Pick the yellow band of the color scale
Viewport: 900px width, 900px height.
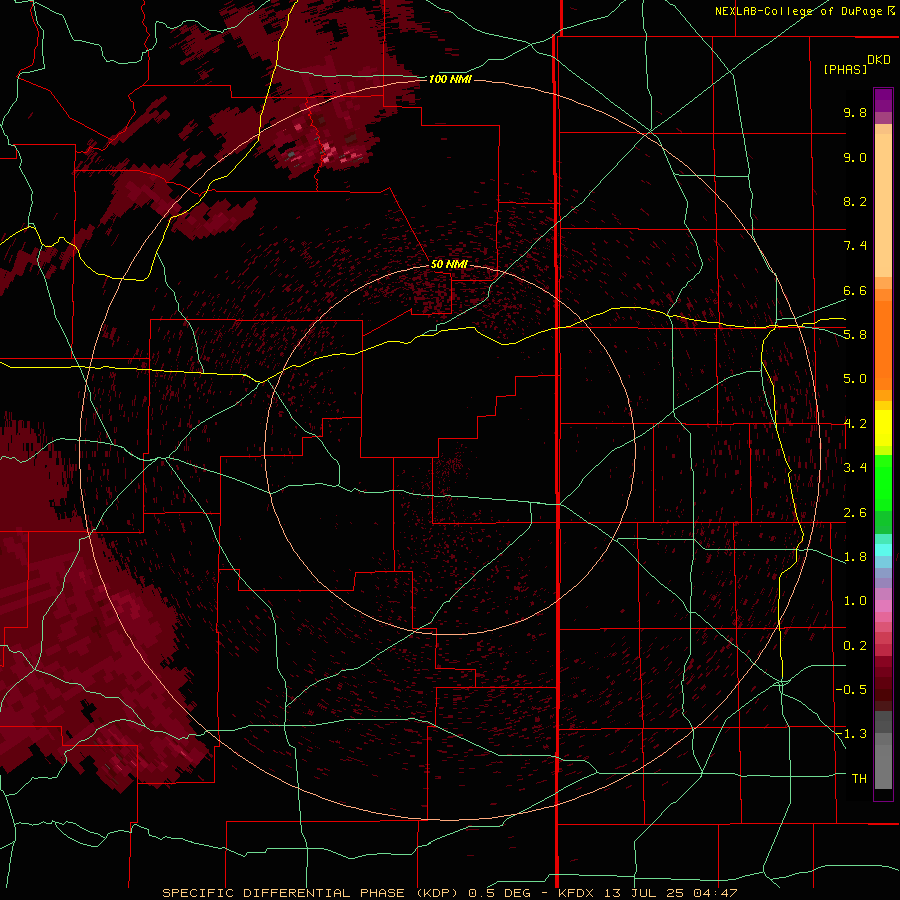click(x=883, y=428)
